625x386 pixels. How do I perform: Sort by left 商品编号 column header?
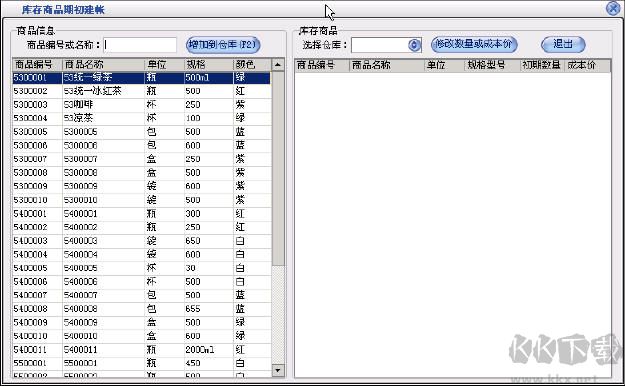tap(37, 64)
